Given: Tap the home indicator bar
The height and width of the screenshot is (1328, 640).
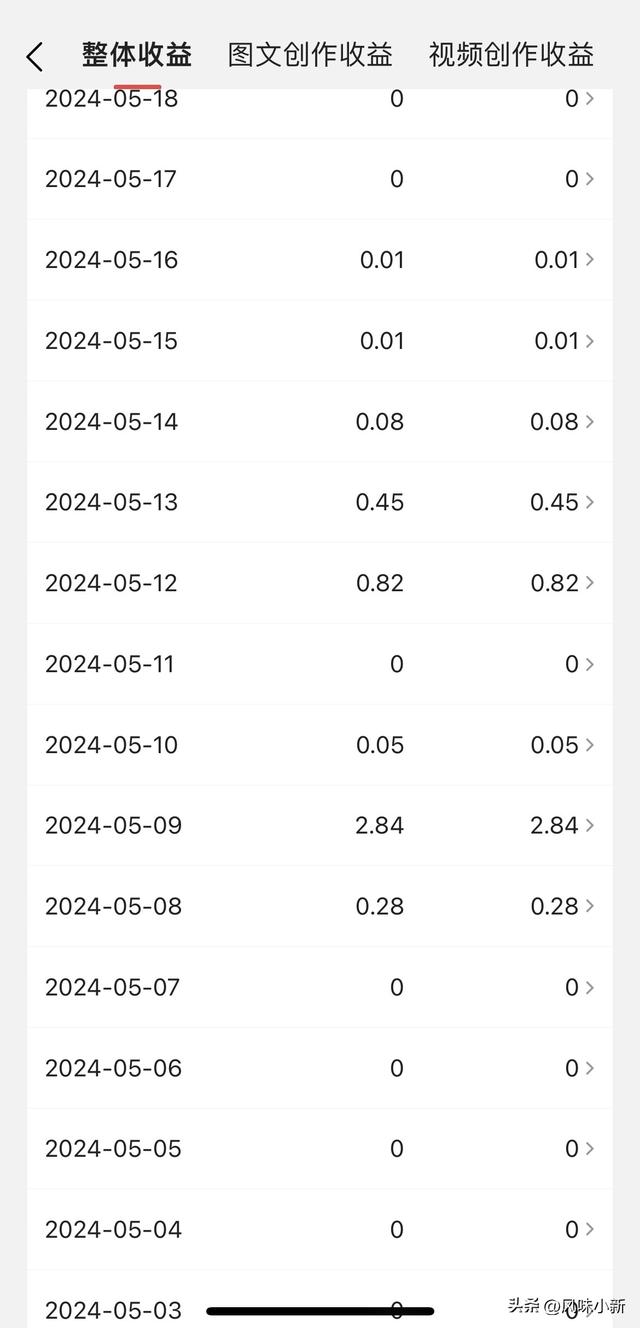Looking at the screenshot, I should (x=320, y=1310).
